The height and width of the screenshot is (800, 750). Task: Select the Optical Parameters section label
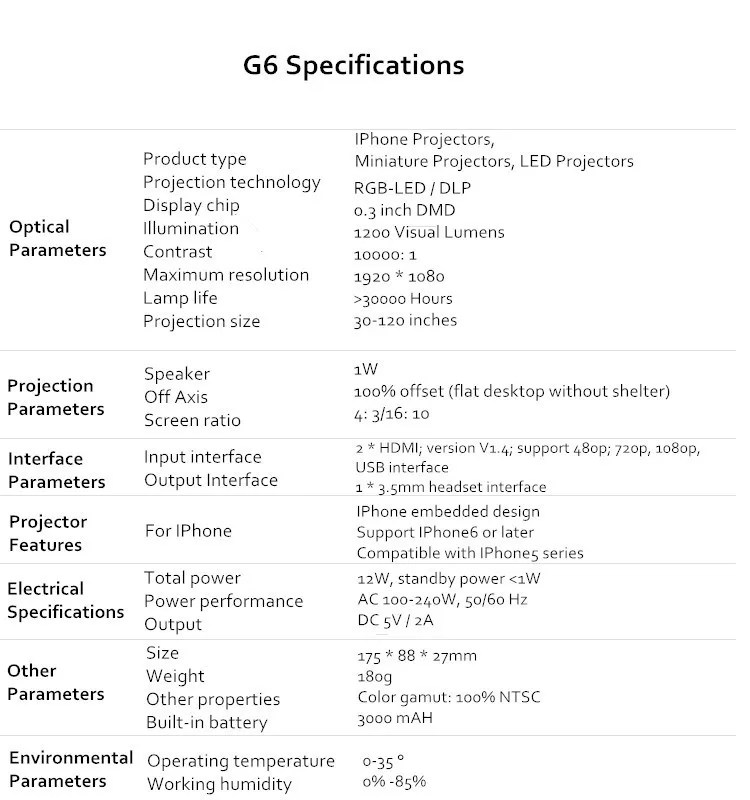coord(57,239)
